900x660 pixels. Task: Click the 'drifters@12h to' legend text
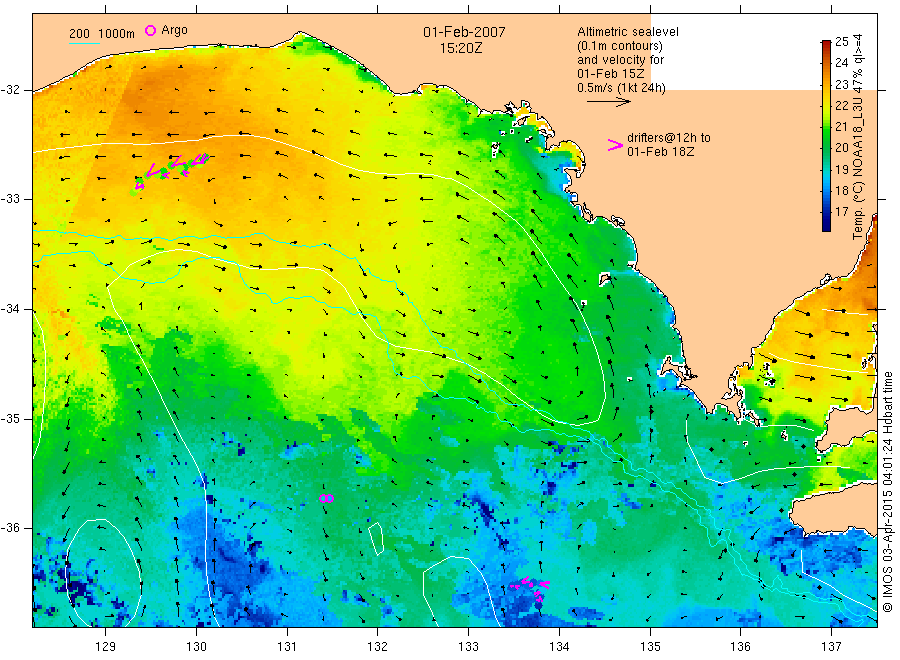tap(669, 138)
